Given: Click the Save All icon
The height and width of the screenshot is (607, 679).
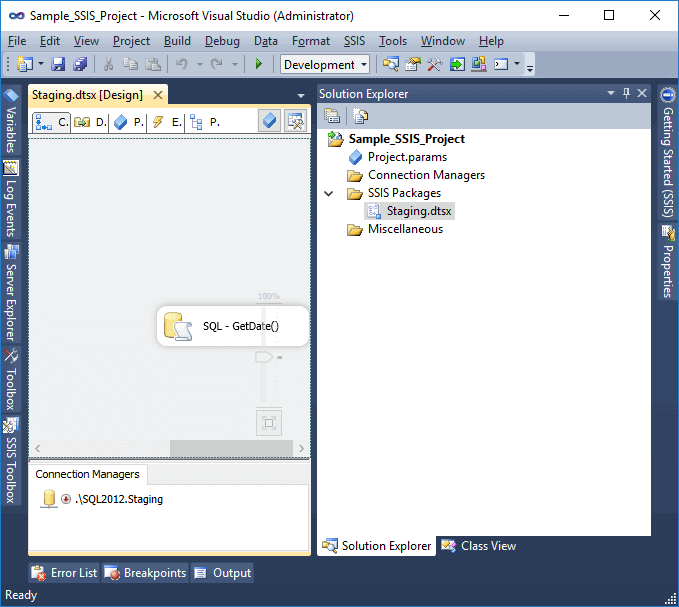Looking at the screenshot, I should click(x=80, y=65).
